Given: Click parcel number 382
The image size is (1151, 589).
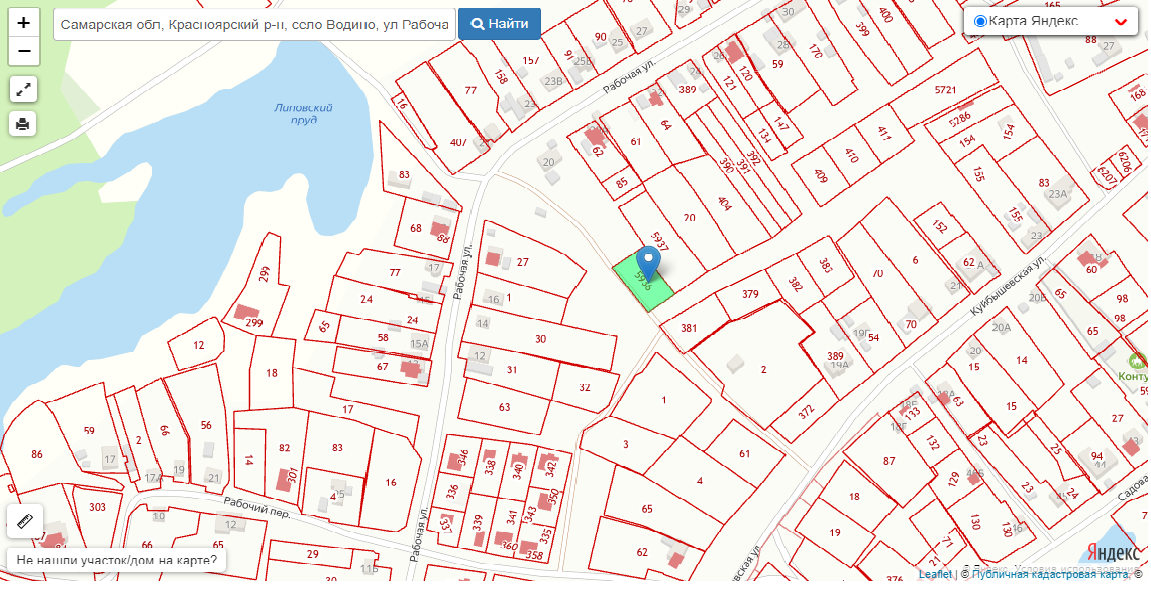Looking at the screenshot, I should tap(796, 285).
